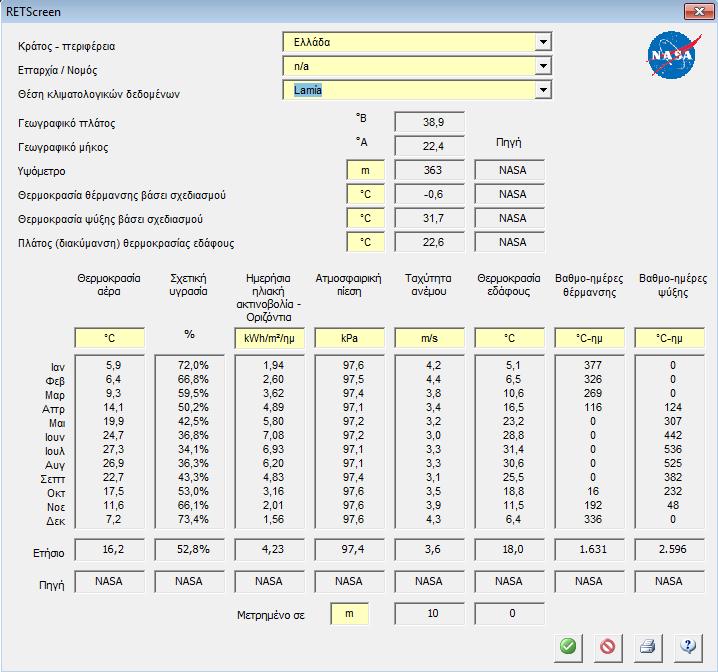Click the Ταχύτητα ανέμου column header
Screen dimensions: 718x672
click(x=428, y=285)
